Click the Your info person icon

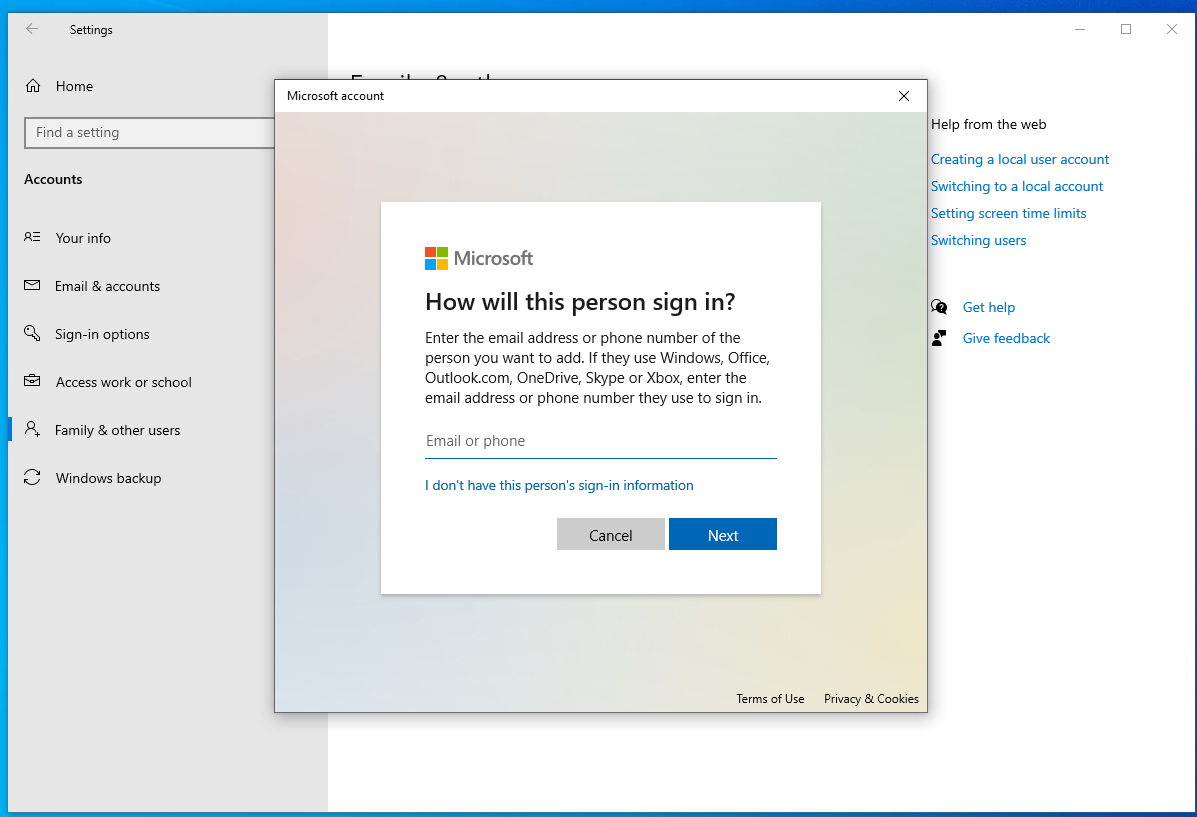point(32,237)
